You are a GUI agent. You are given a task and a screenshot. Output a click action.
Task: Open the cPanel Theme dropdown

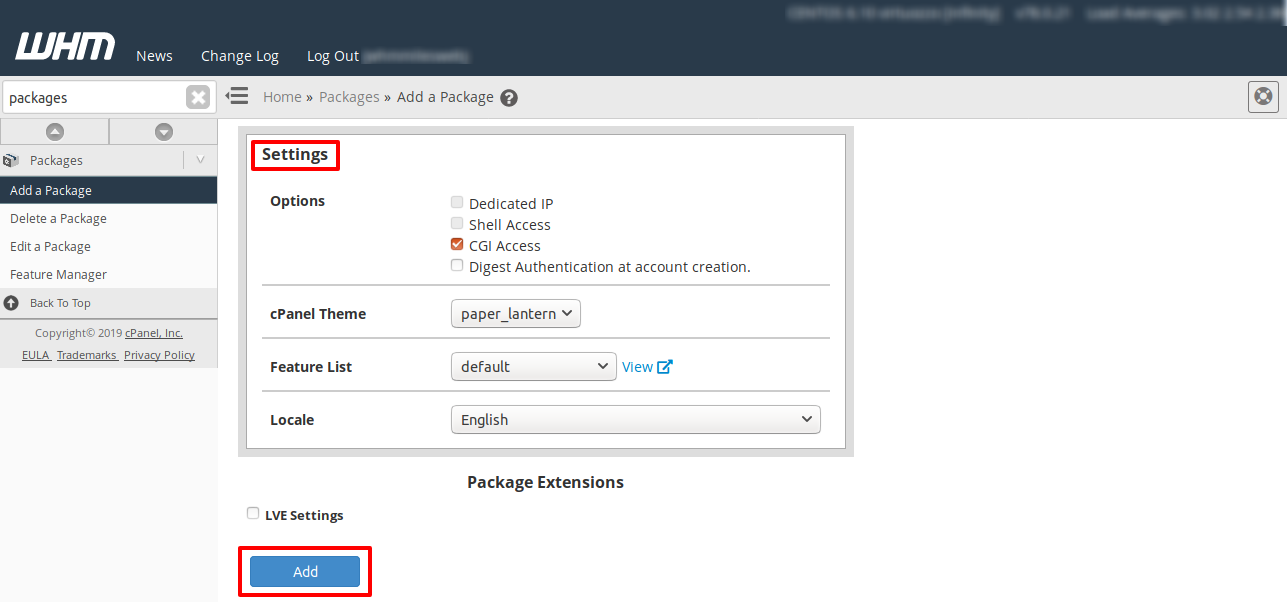(x=515, y=314)
